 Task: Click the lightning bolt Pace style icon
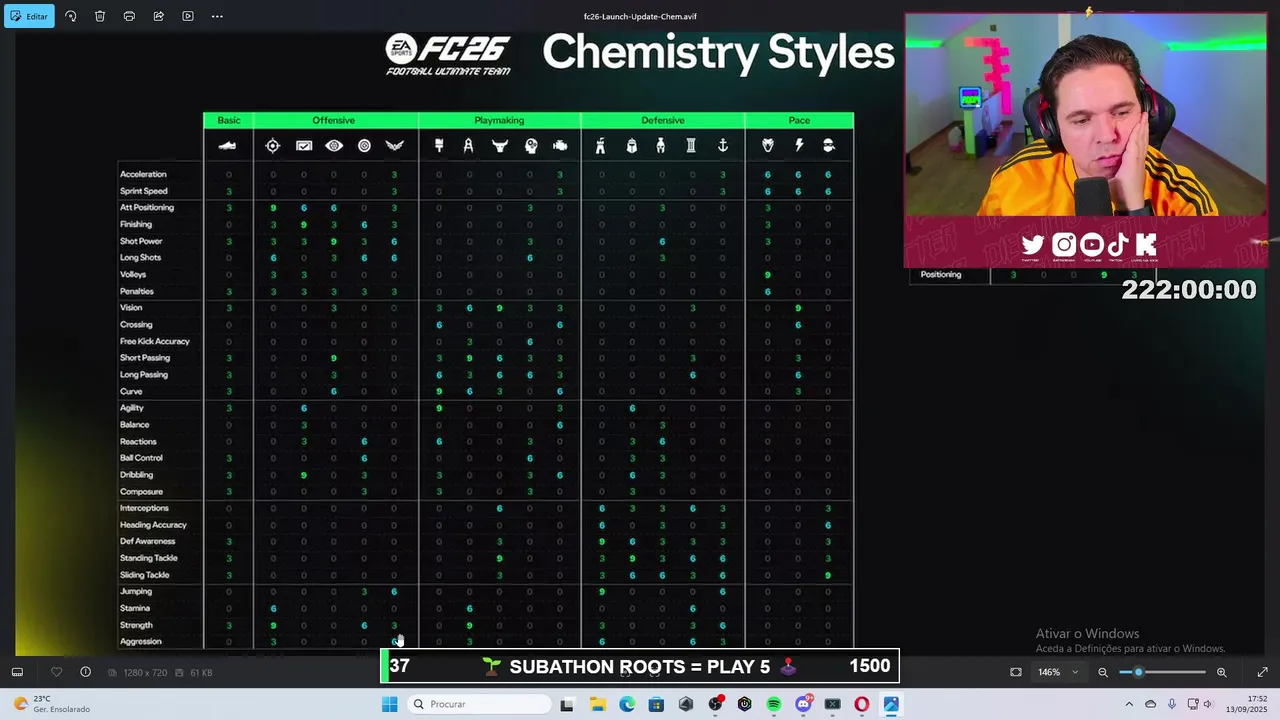798,146
